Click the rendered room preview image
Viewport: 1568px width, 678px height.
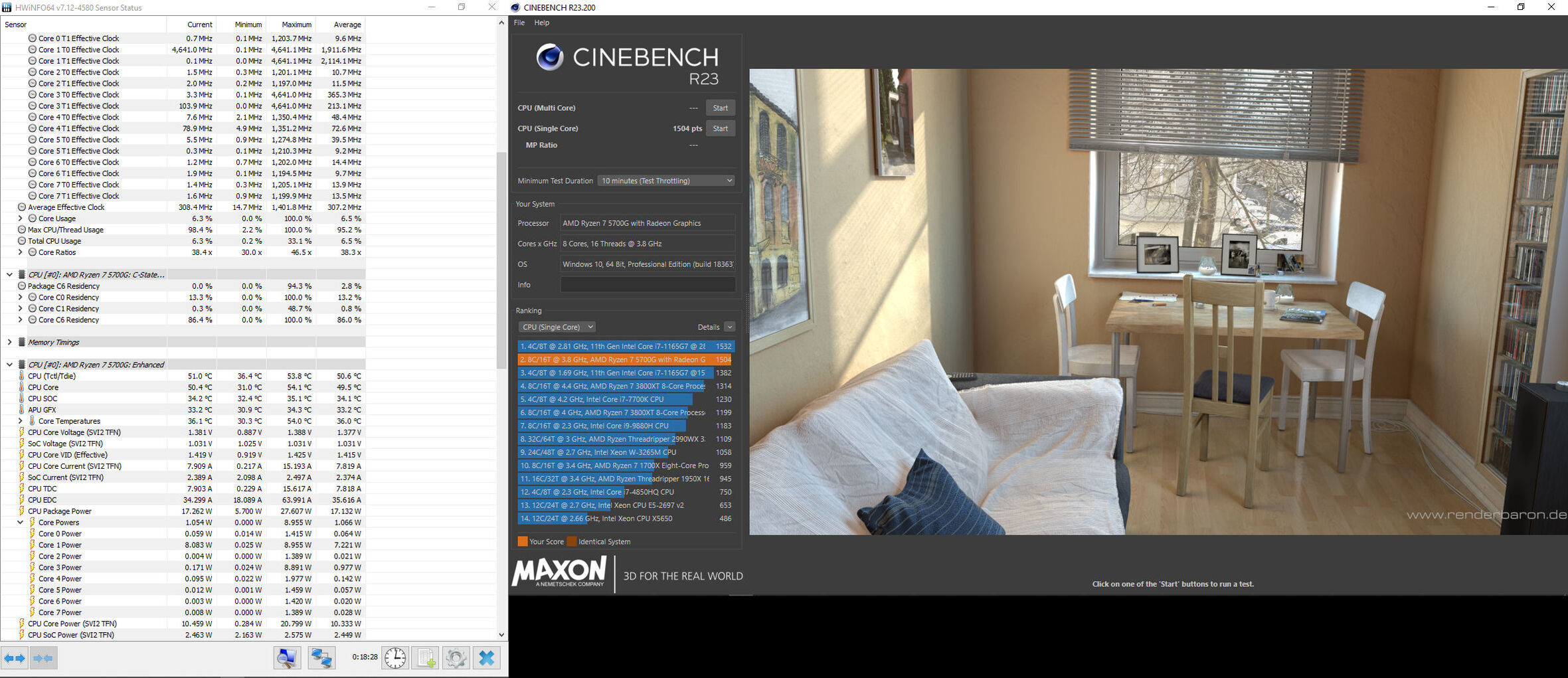(x=1158, y=301)
